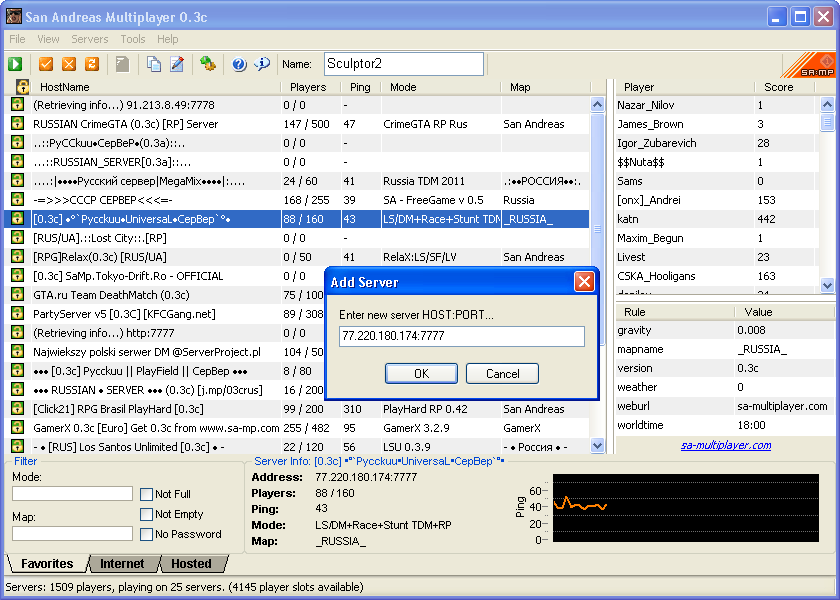Viewport: 840px width, 600px height.
Task: Switch to the Internet tab
Action: [122, 564]
